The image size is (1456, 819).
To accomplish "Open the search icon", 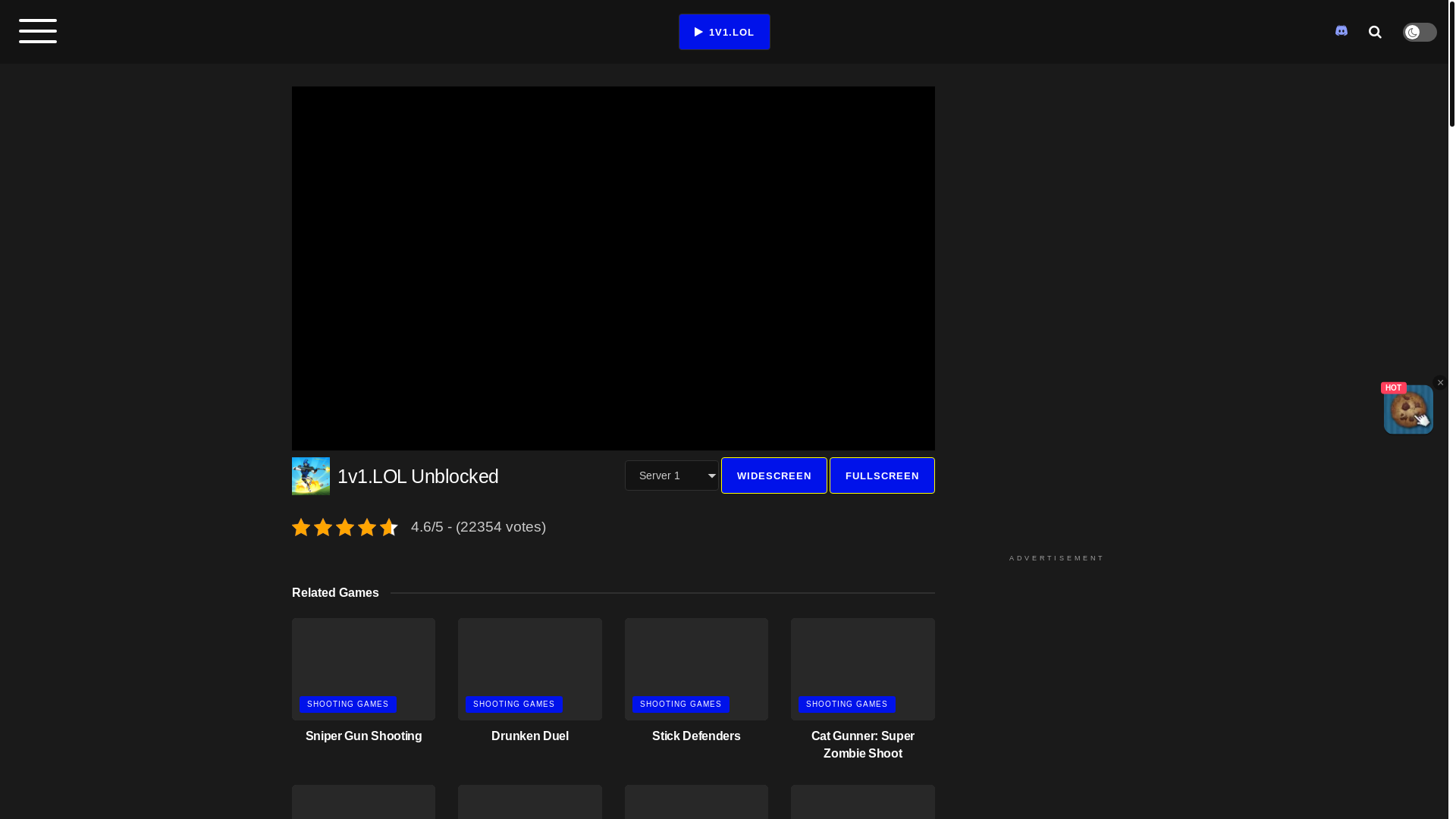I will coord(1375,32).
